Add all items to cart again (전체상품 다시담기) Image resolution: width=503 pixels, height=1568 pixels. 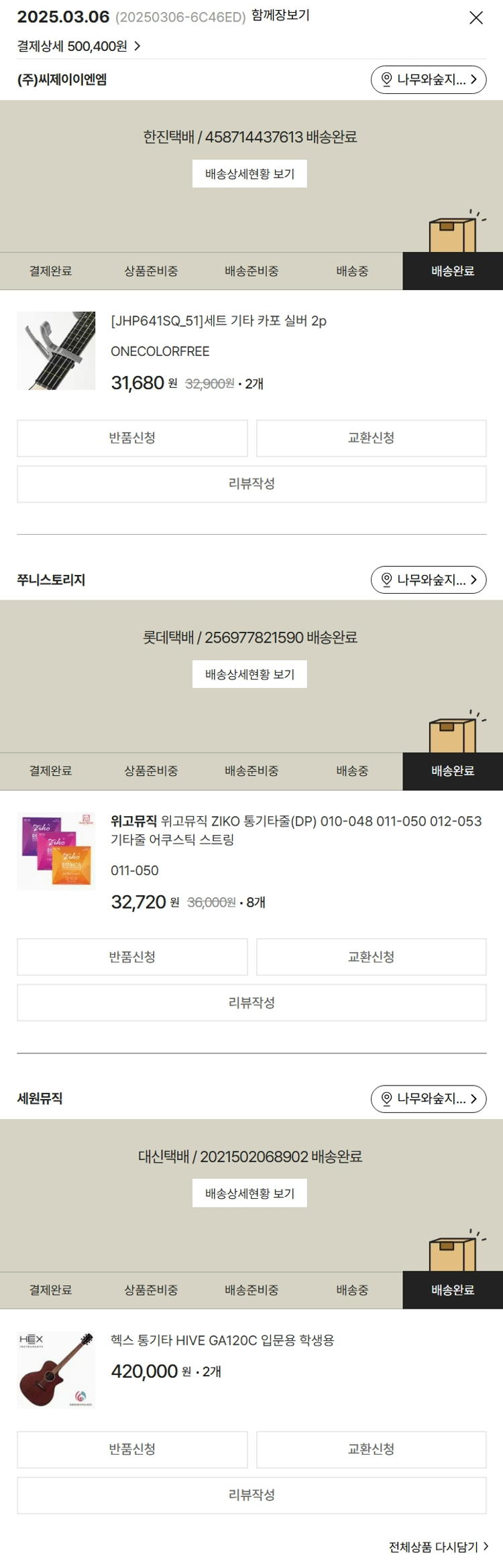click(439, 1547)
